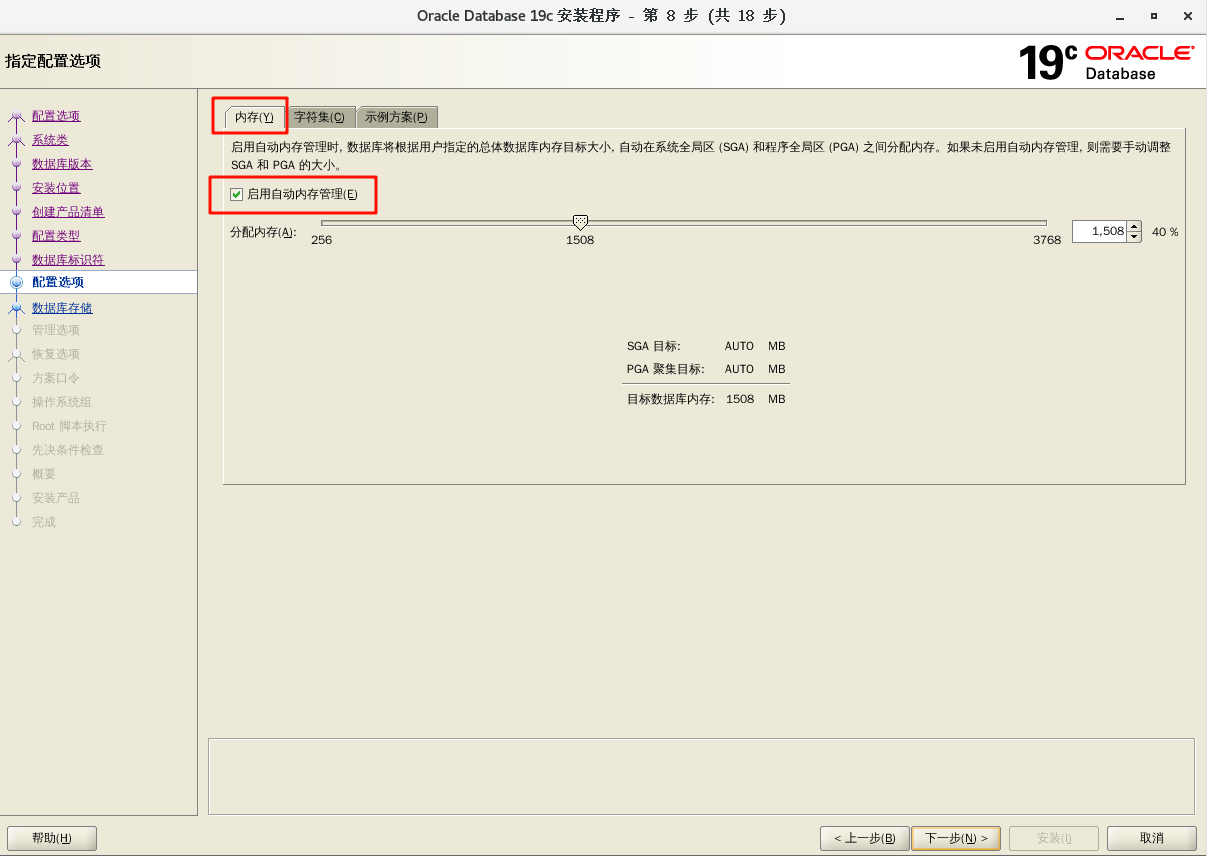1208x856 pixels.
Task: Select the 内存 tab
Action: click(253, 117)
